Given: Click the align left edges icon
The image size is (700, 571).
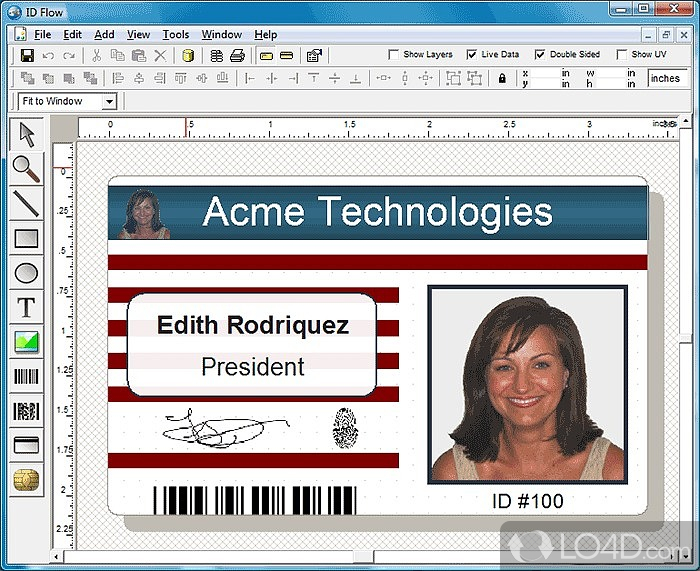Looking at the screenshot, I should click(118, 79).
